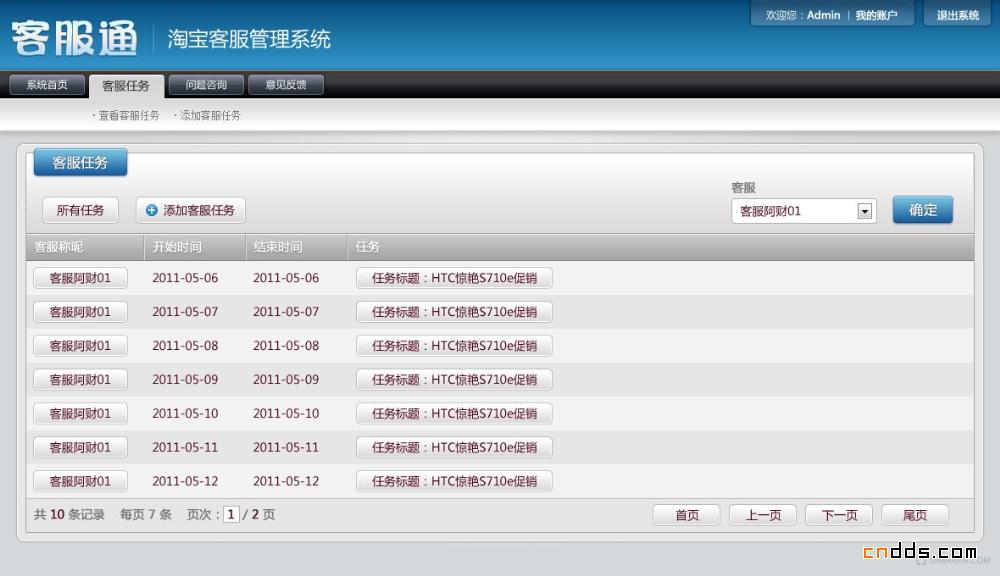Open the task title in the 2011-05-06 row
Viewport: 1000px width, 576px height.
click(454, 278)
